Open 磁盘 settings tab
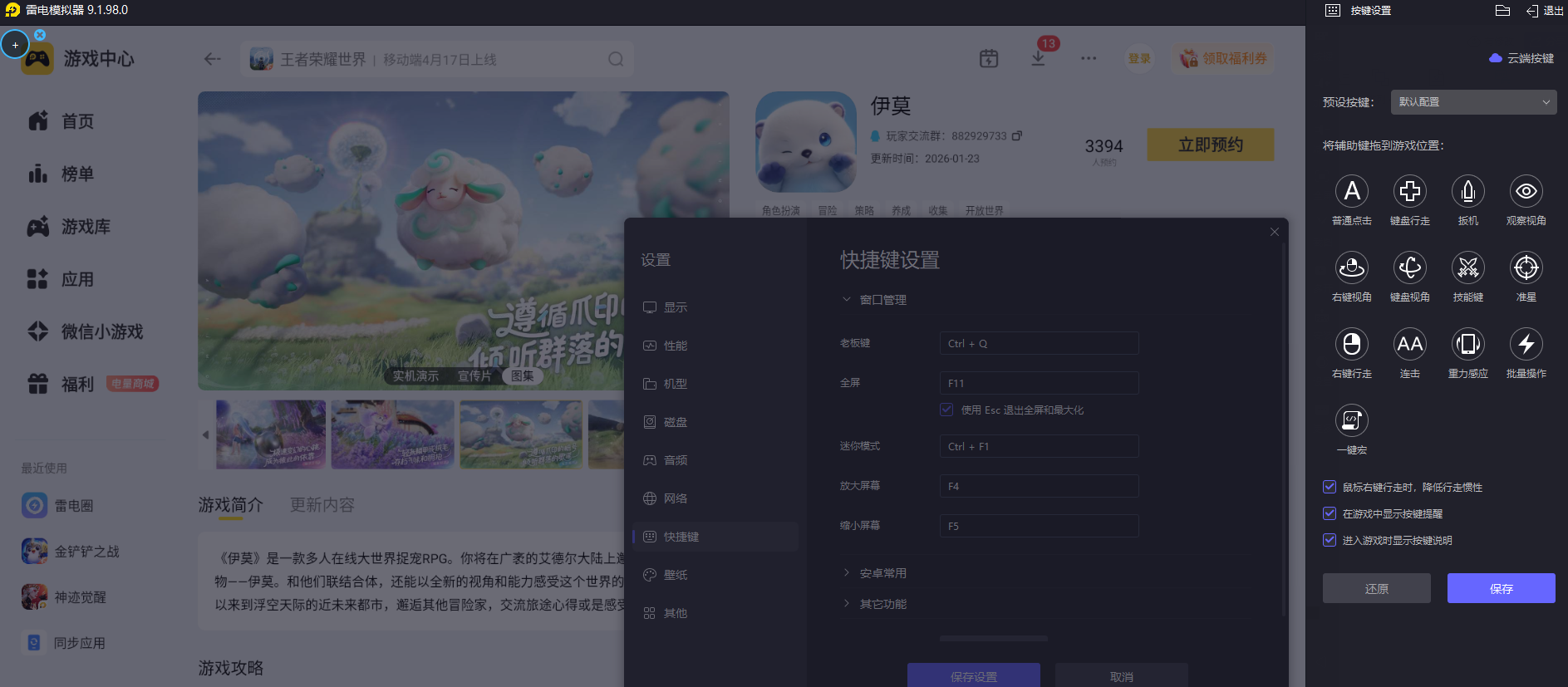The image size is (1568, 687). click(715, 422)
